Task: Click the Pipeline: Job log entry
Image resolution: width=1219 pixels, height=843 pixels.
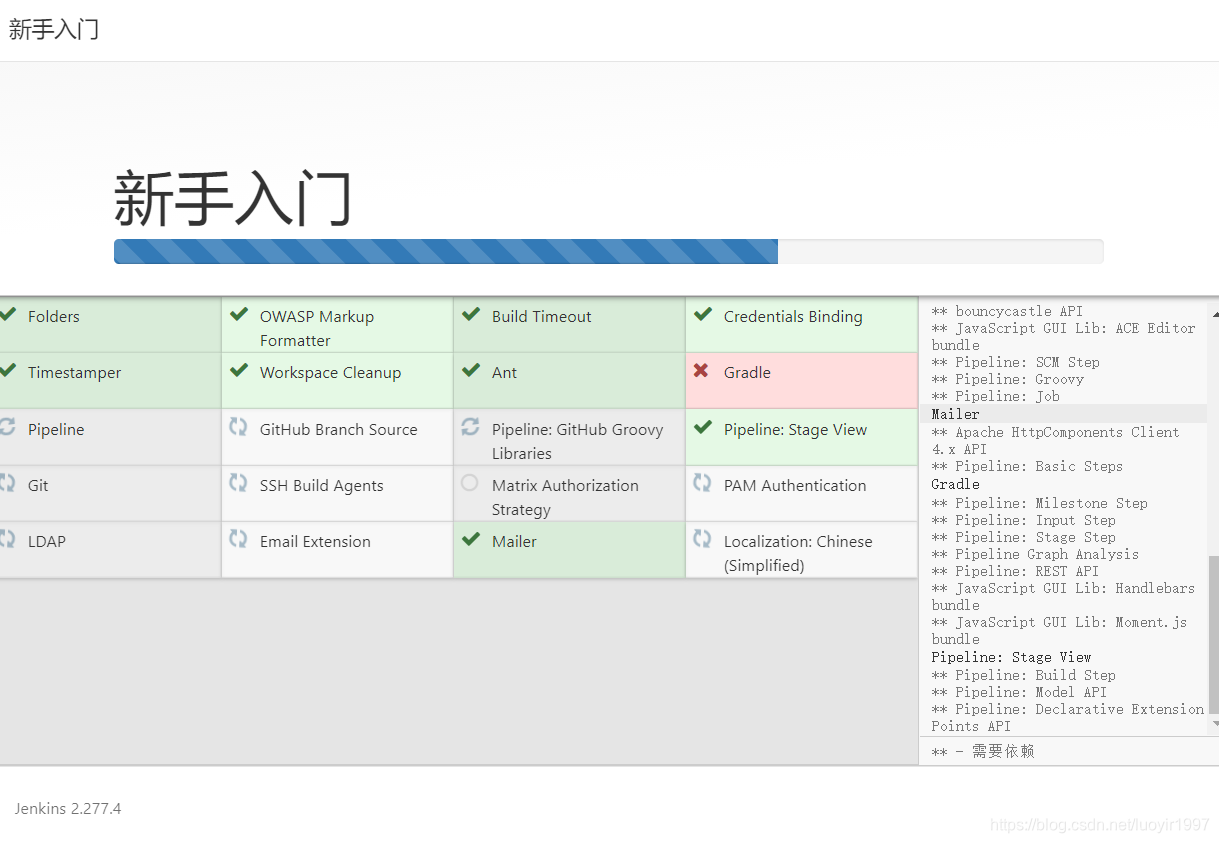Action: coord(995,396)
